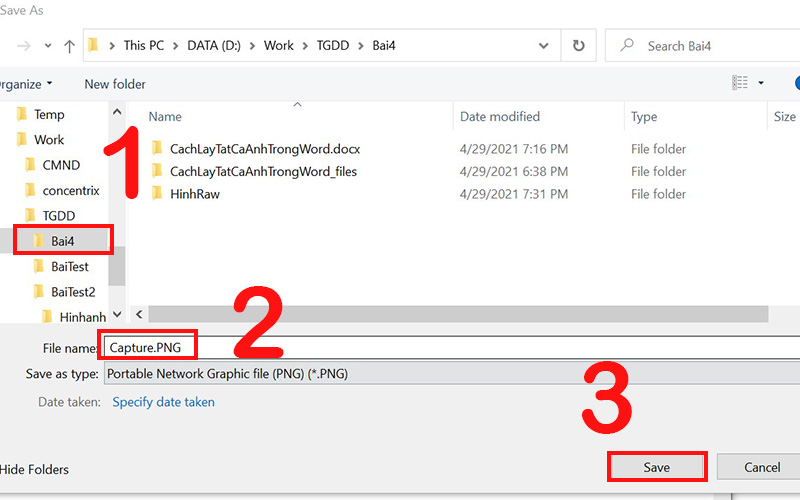800x500 pixels.
Task: Select the TGDD folder in tree
Action: [59, 216]
